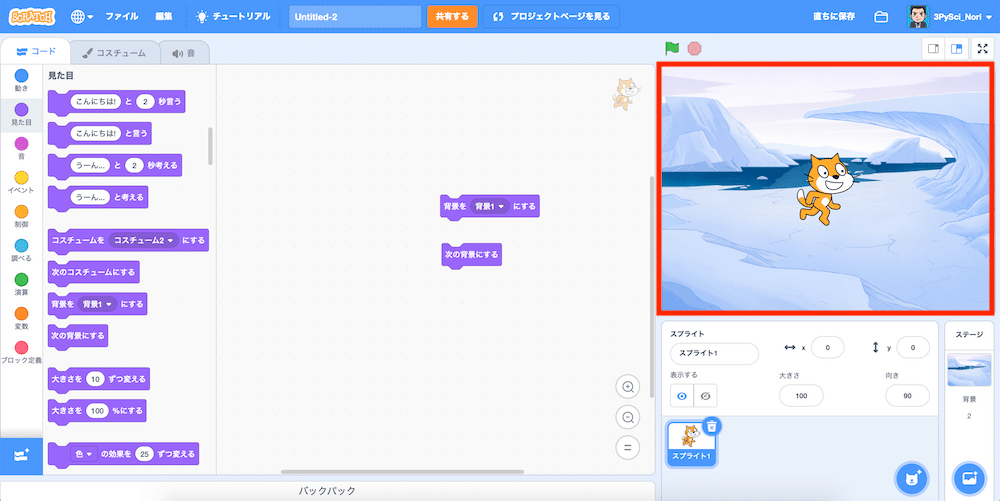Click the Scratch logo
Screen dimensions: 1000x501
[x=32, y=17]
